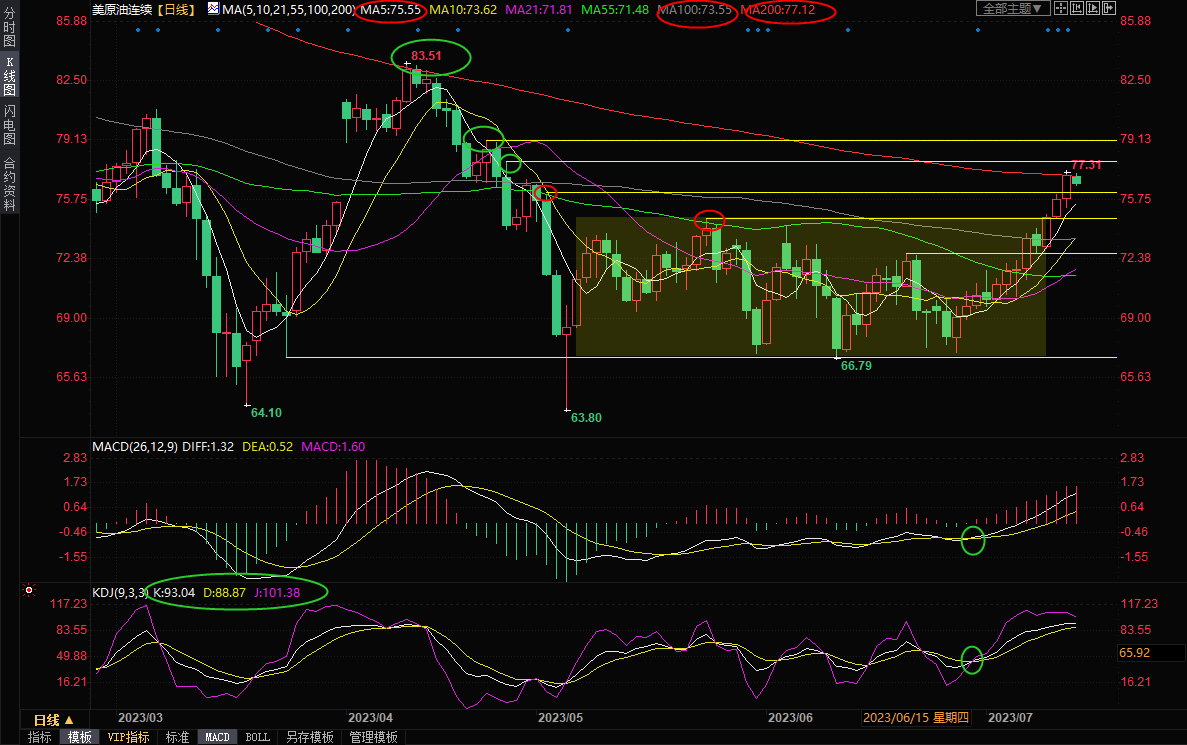The height and width of the screenshot is (745, 1187).
Task: Toggle the MACD template button
Action: (x=217, y=737)
